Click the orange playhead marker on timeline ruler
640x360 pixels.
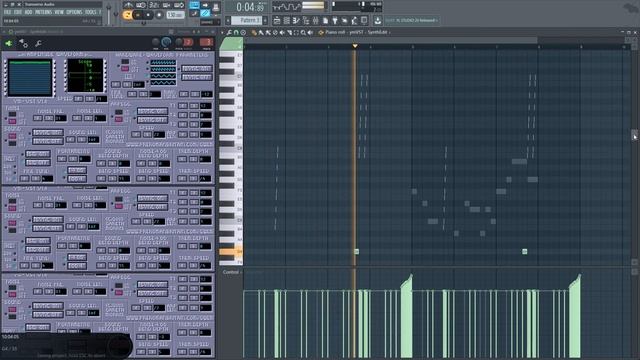point(355,46)
